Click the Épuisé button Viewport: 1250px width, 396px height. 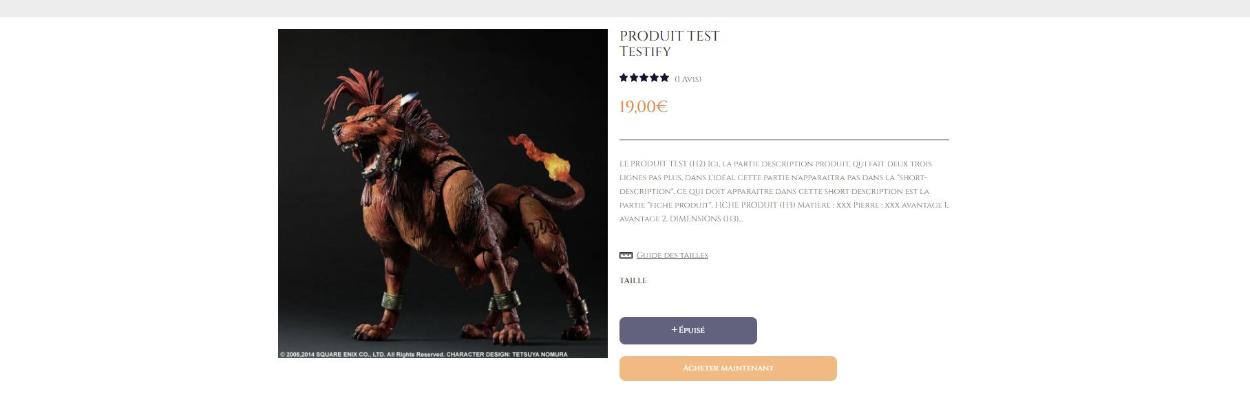pyautogui.click(x=688, y=331)
